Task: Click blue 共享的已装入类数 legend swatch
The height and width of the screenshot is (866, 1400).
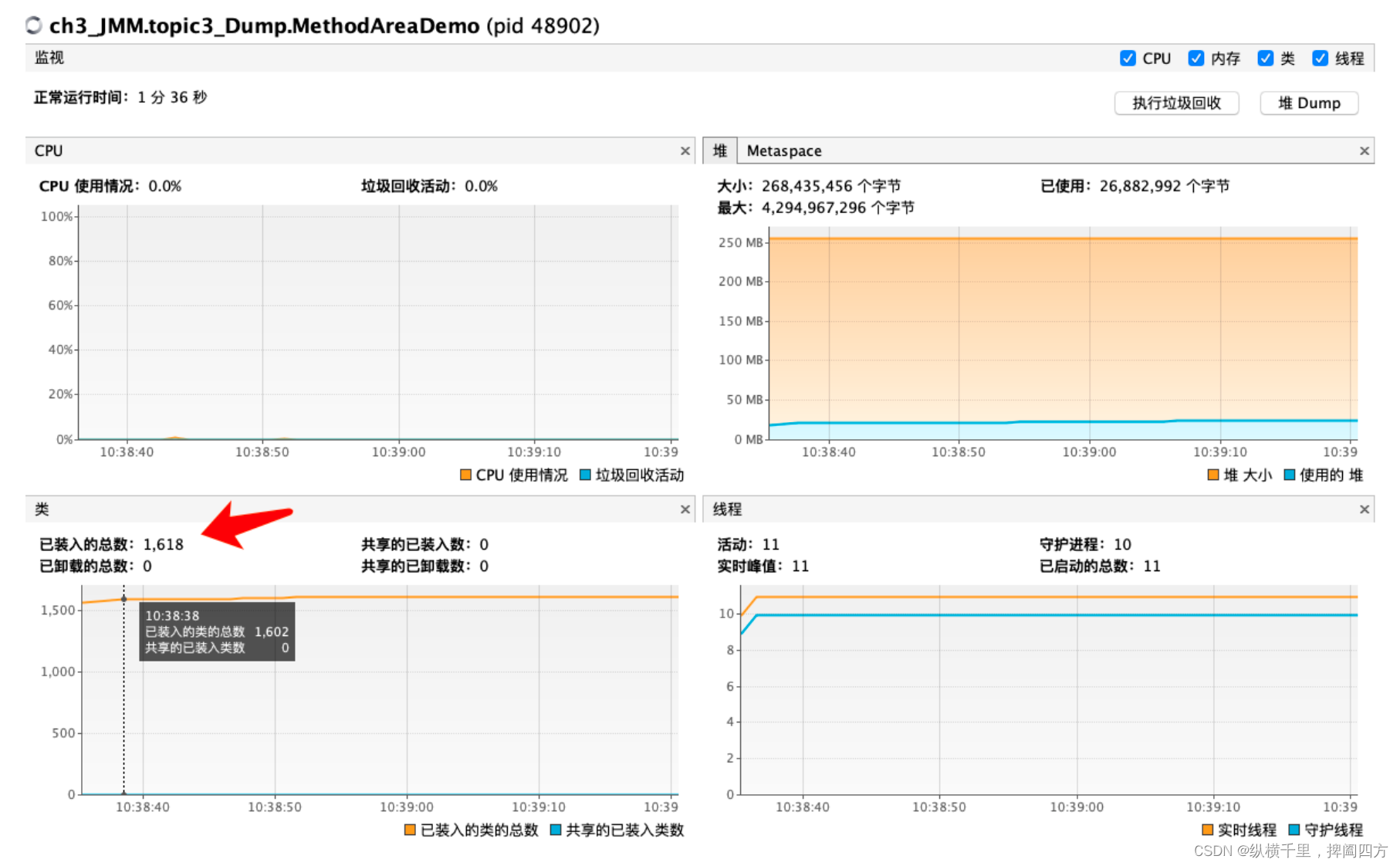Action: (x=555, y=830)
